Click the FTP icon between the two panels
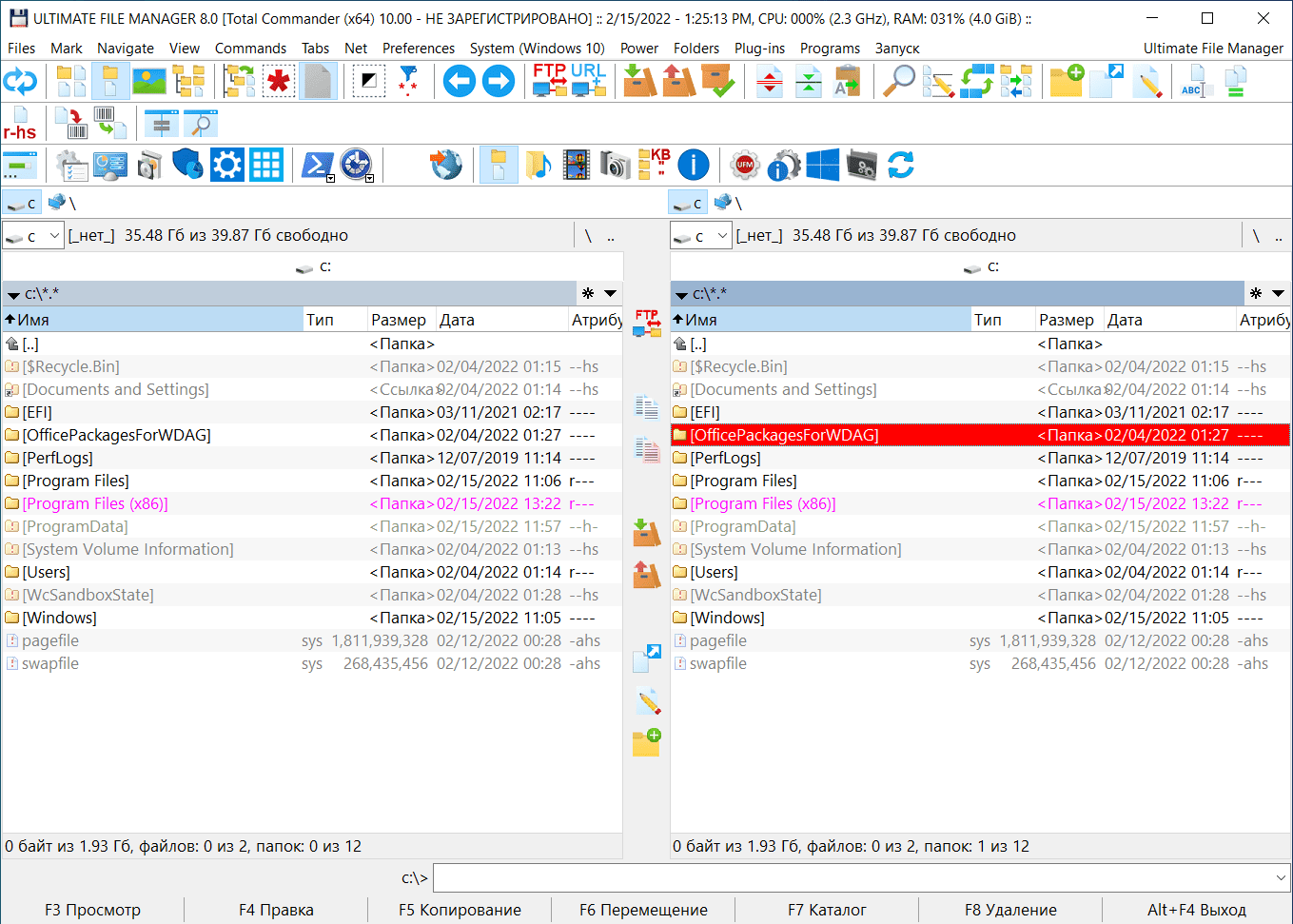 pyautogui.click(x=647, y=323)
